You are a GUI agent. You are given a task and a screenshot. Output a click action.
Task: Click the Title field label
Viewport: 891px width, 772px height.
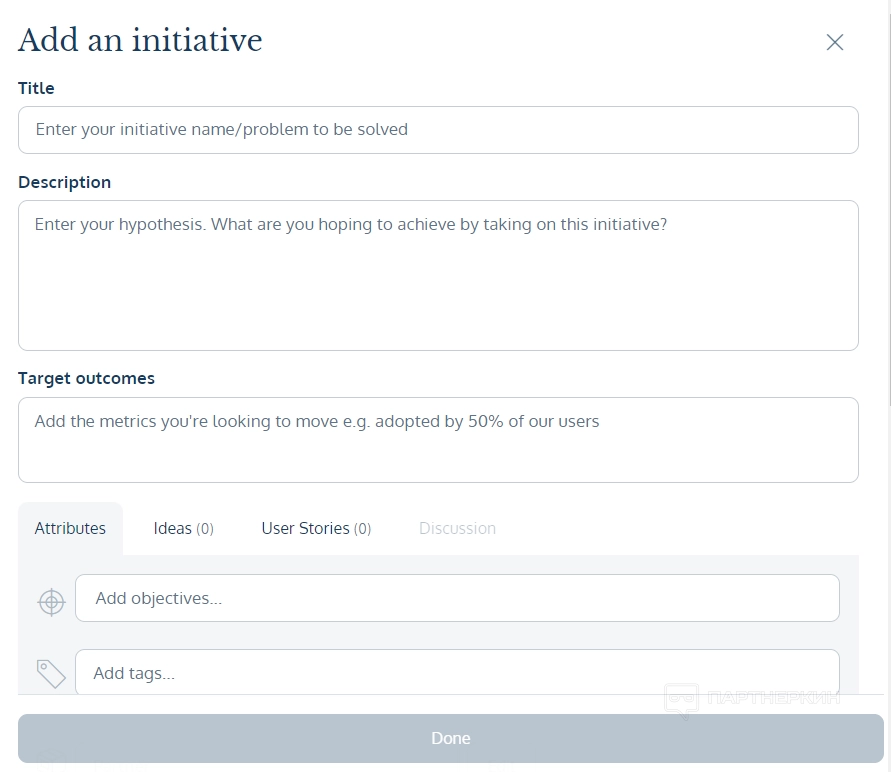pos(36,88)
